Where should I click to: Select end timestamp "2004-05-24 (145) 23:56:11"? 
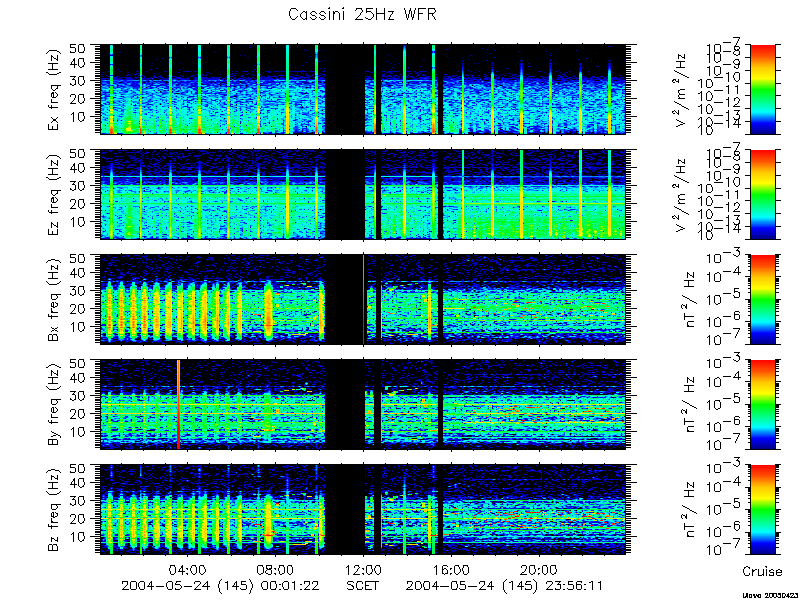(505, 586)
